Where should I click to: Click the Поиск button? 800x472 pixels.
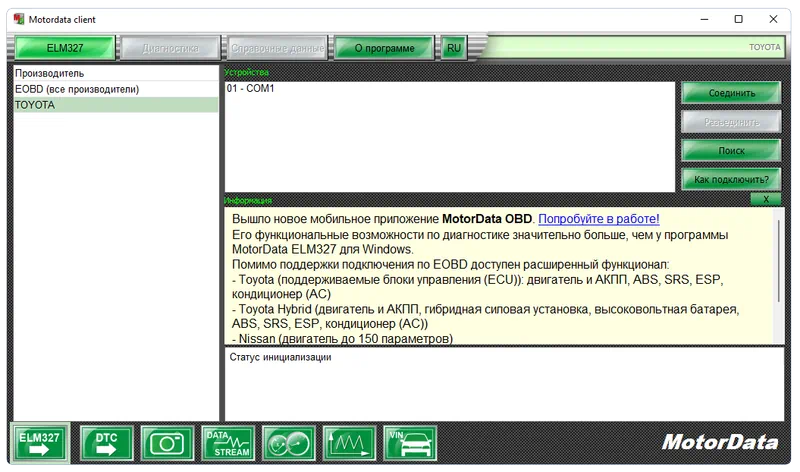pos(731,151)
